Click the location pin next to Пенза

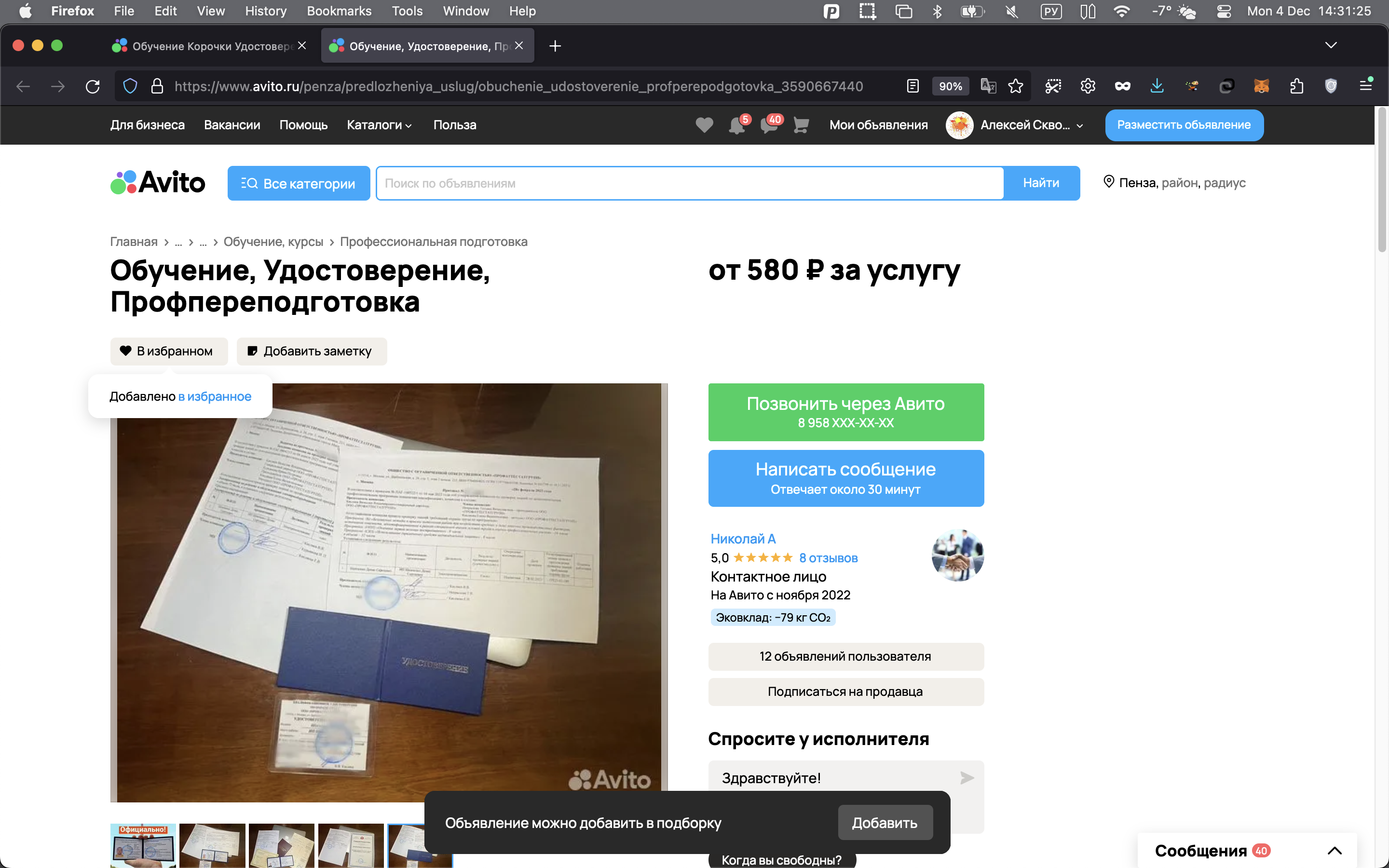coord(1108,182)
